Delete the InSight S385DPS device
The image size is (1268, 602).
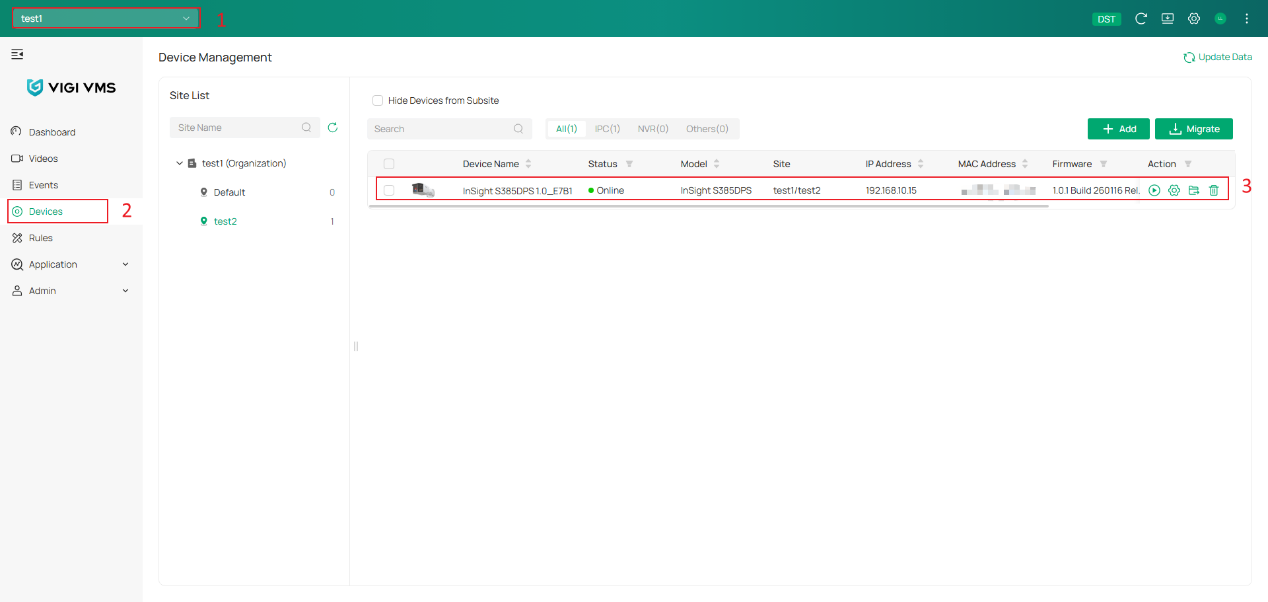coord(1214,190)
